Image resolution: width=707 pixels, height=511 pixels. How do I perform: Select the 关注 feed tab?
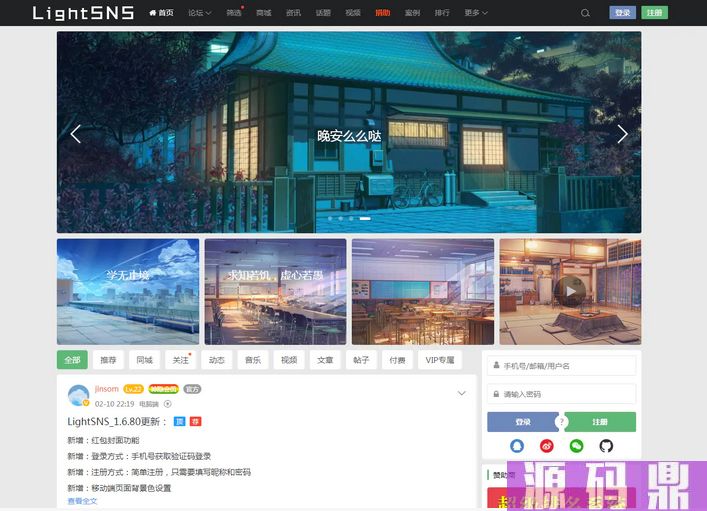[180, 360]
